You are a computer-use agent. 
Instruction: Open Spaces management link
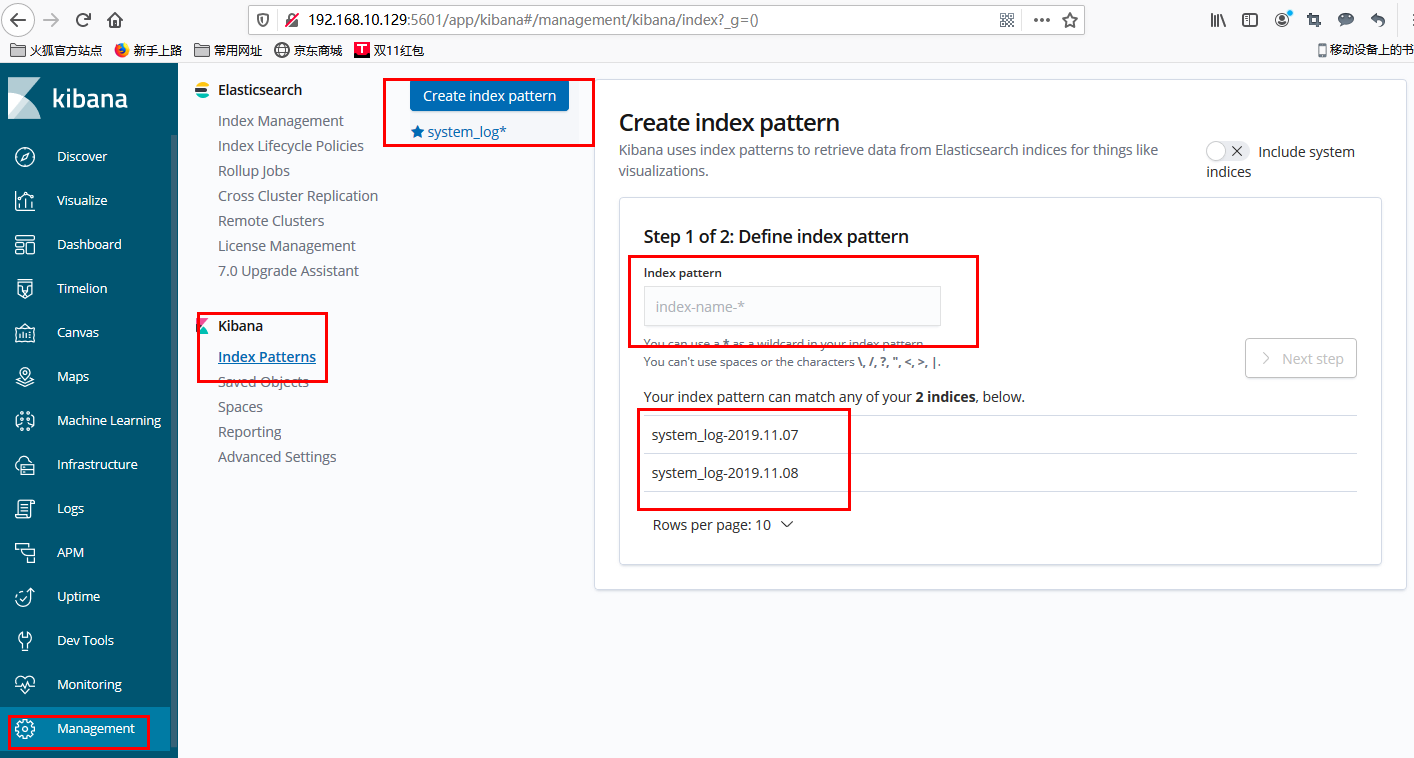point(240,407)
